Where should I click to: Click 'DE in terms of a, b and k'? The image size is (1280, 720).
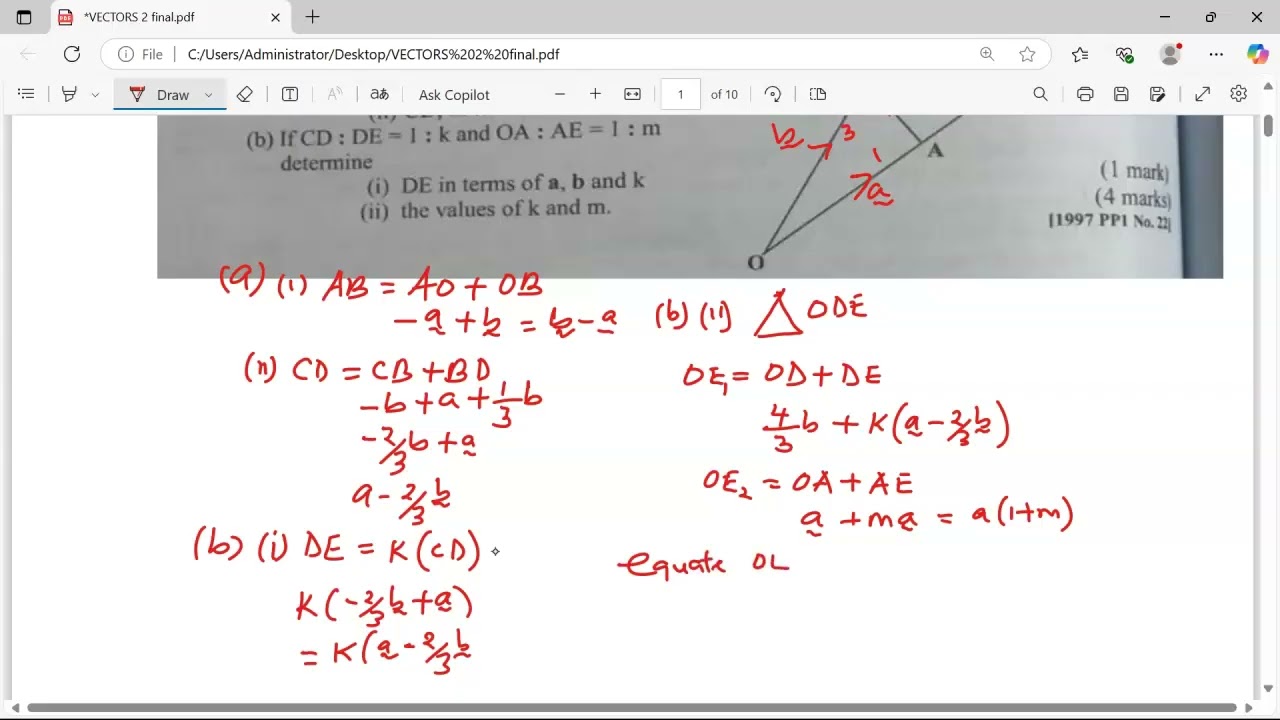click(x=523, y=183)
